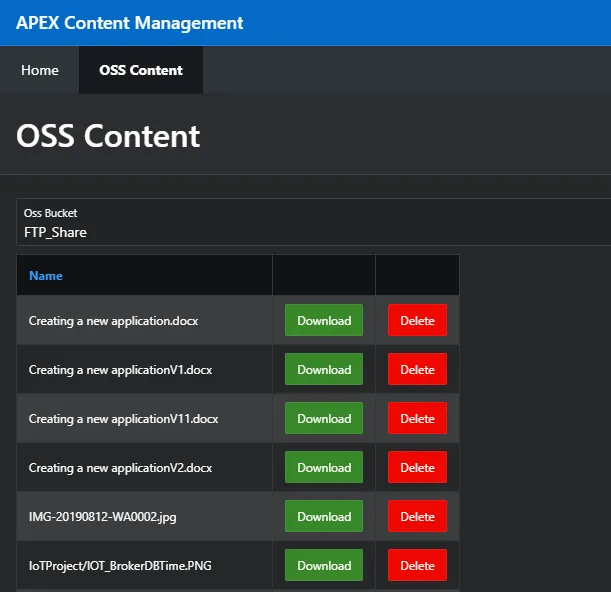Download Creating a new application.docx
The width and height of the screenshot is (611, 592).
[x=324, y=320]
